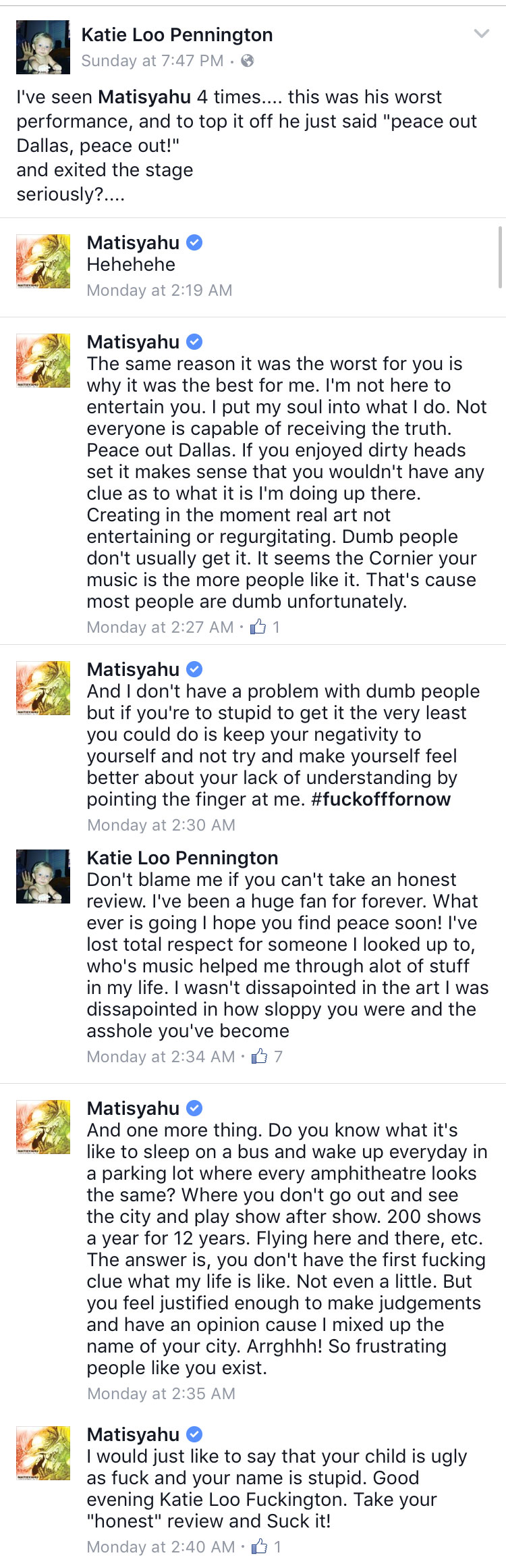Tap Katie's avatar next to her reply
Image resolution: width=506 pixels, height=1568 pixels.
click(x=43, y=877)
